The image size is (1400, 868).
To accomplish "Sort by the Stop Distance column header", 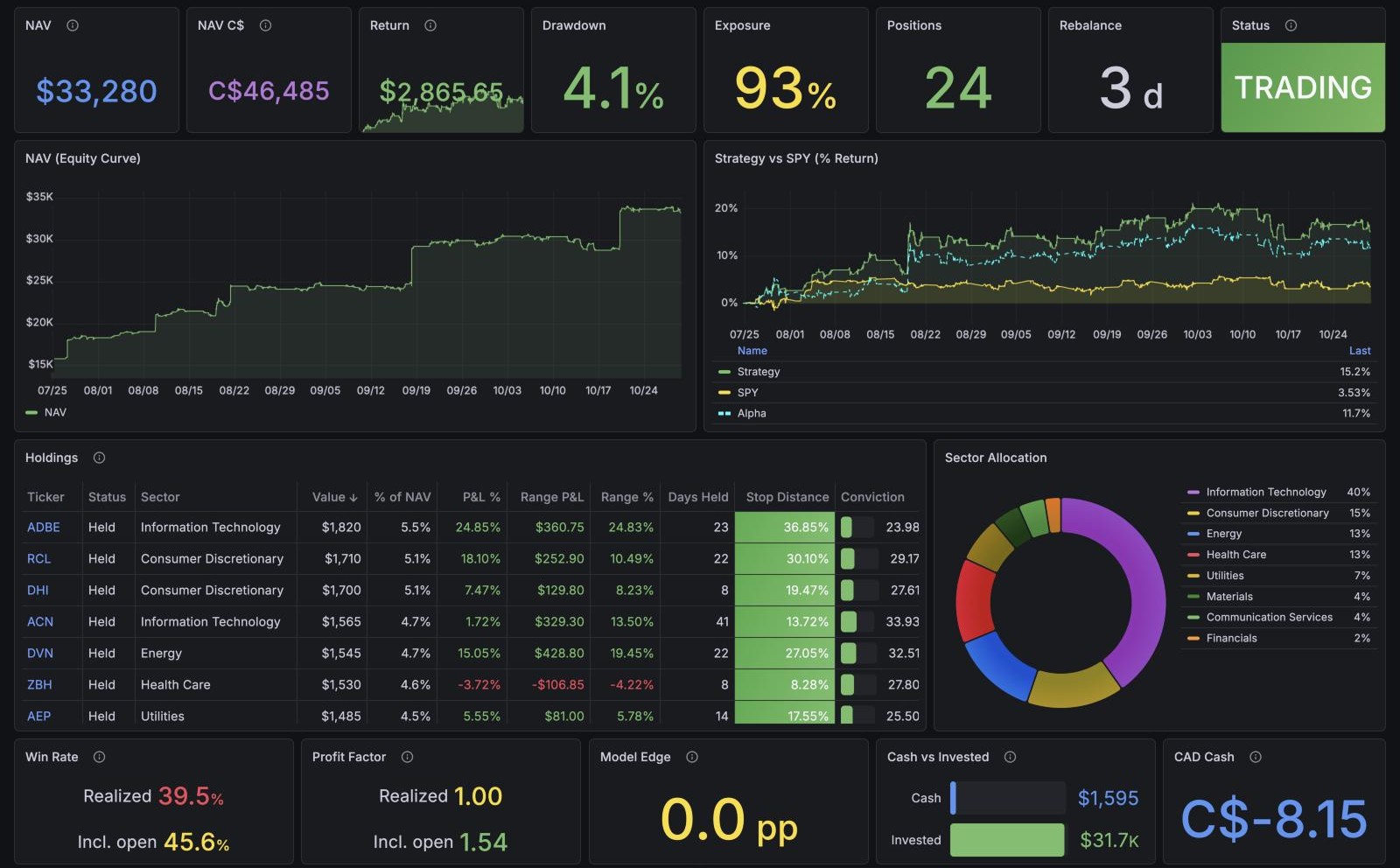I will [x=787, y=497].
